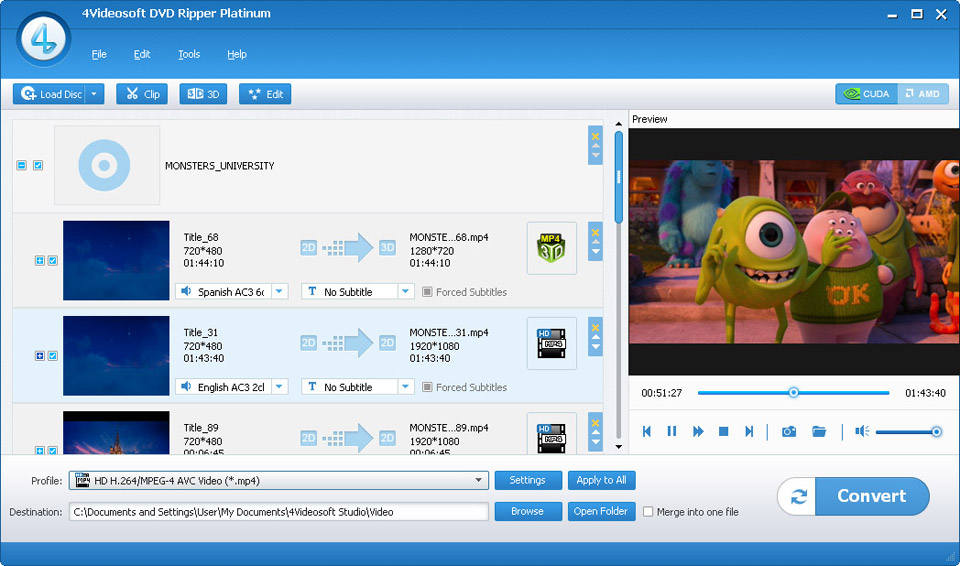Uncheck the Title_31 checkbox
960x566 pixels.
pyautogui.click(x=53, y=356)
